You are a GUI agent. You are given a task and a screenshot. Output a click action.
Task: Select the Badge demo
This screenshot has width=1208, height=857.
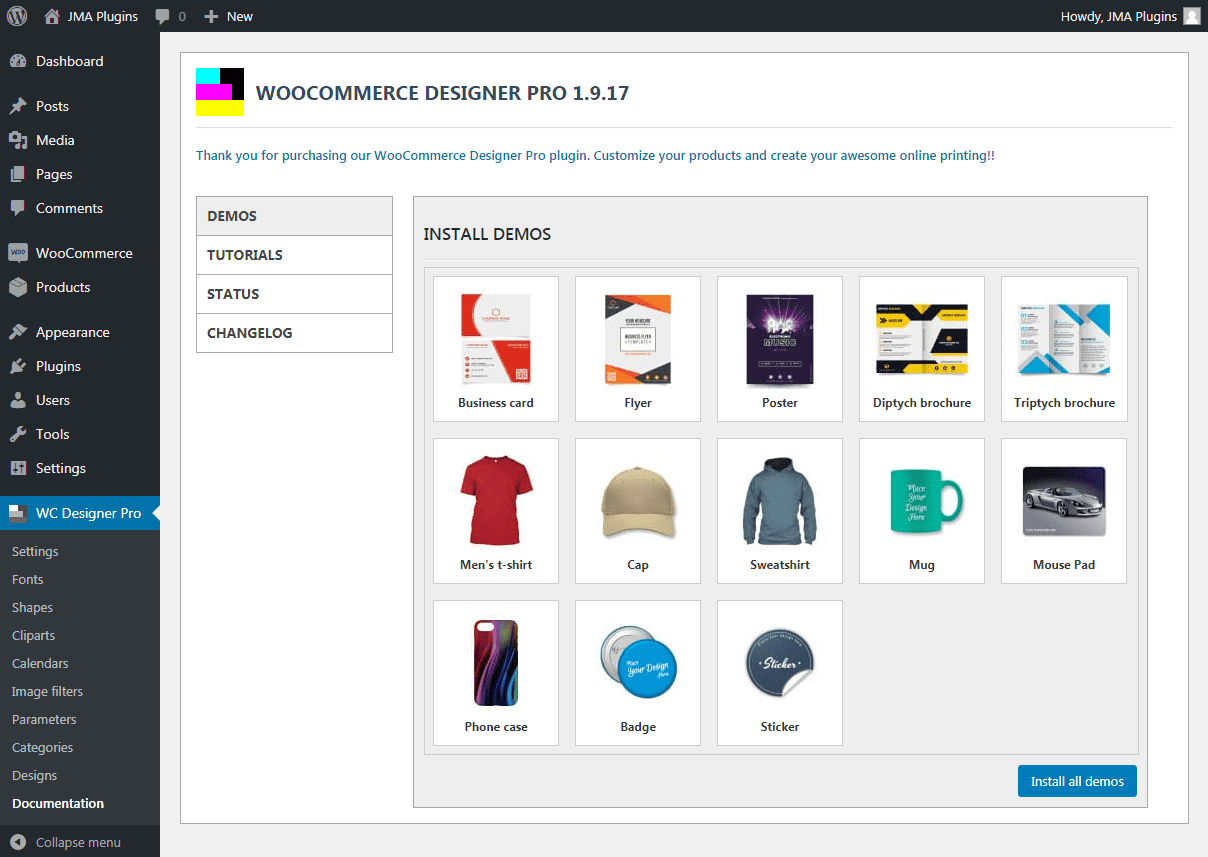click(638, 673)
